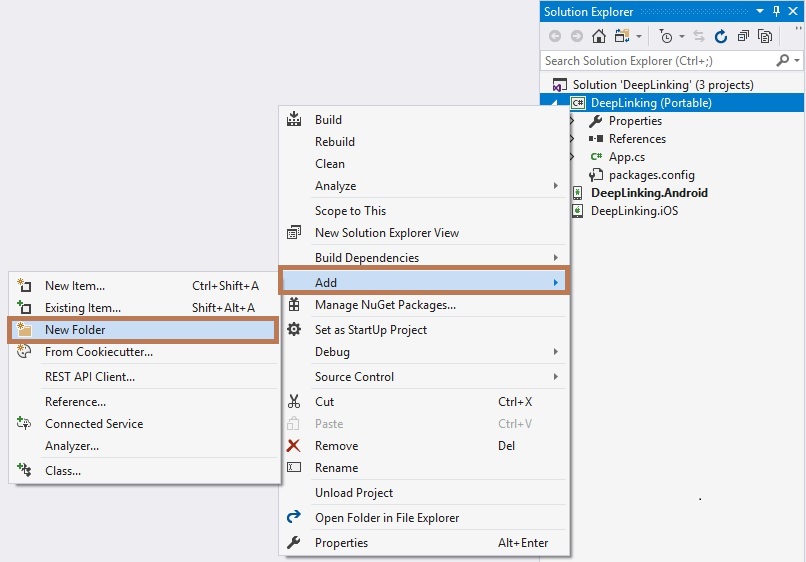Click Set as StartUp Project
The width and height of the screenshot is (806, 562).
pyautogui.click(x=370, y=330)
